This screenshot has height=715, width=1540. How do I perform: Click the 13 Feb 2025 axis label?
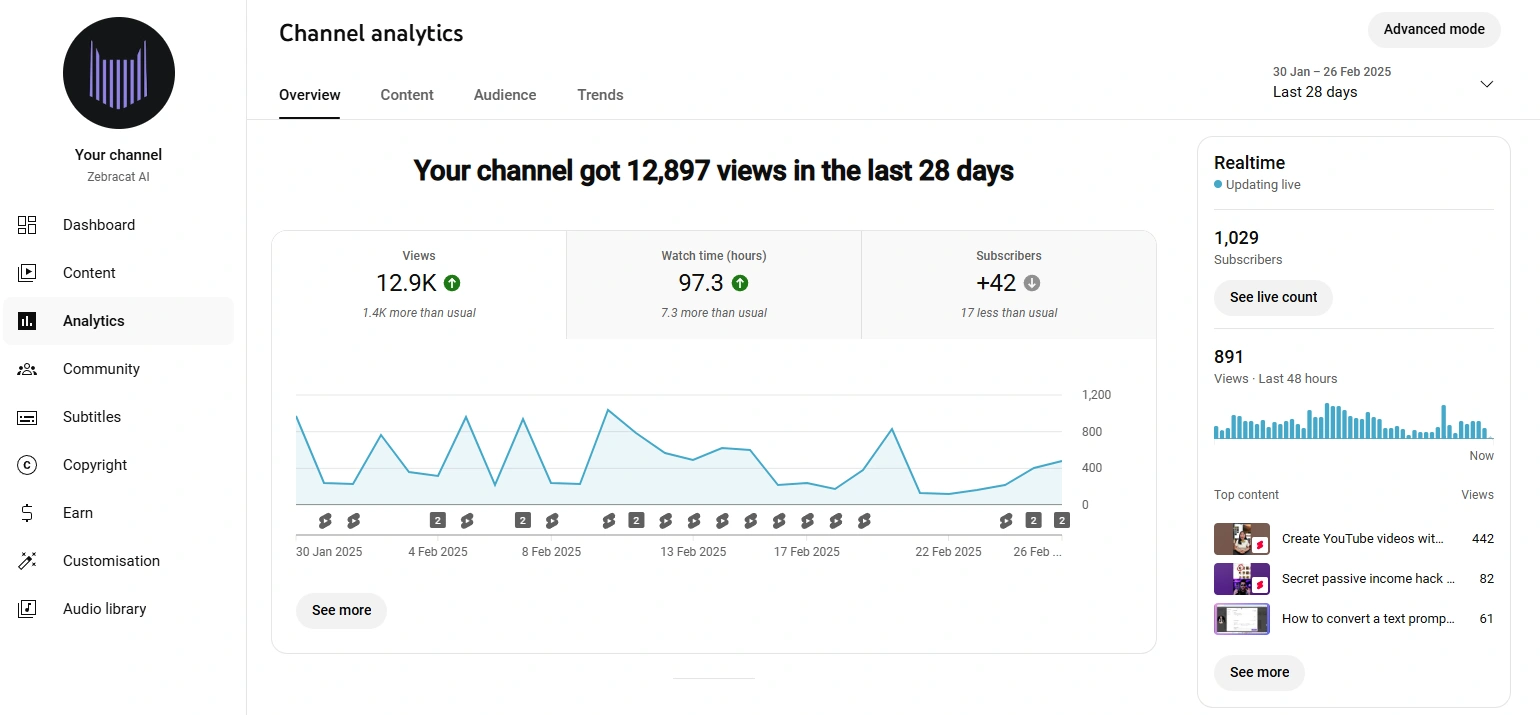[693, 552]
